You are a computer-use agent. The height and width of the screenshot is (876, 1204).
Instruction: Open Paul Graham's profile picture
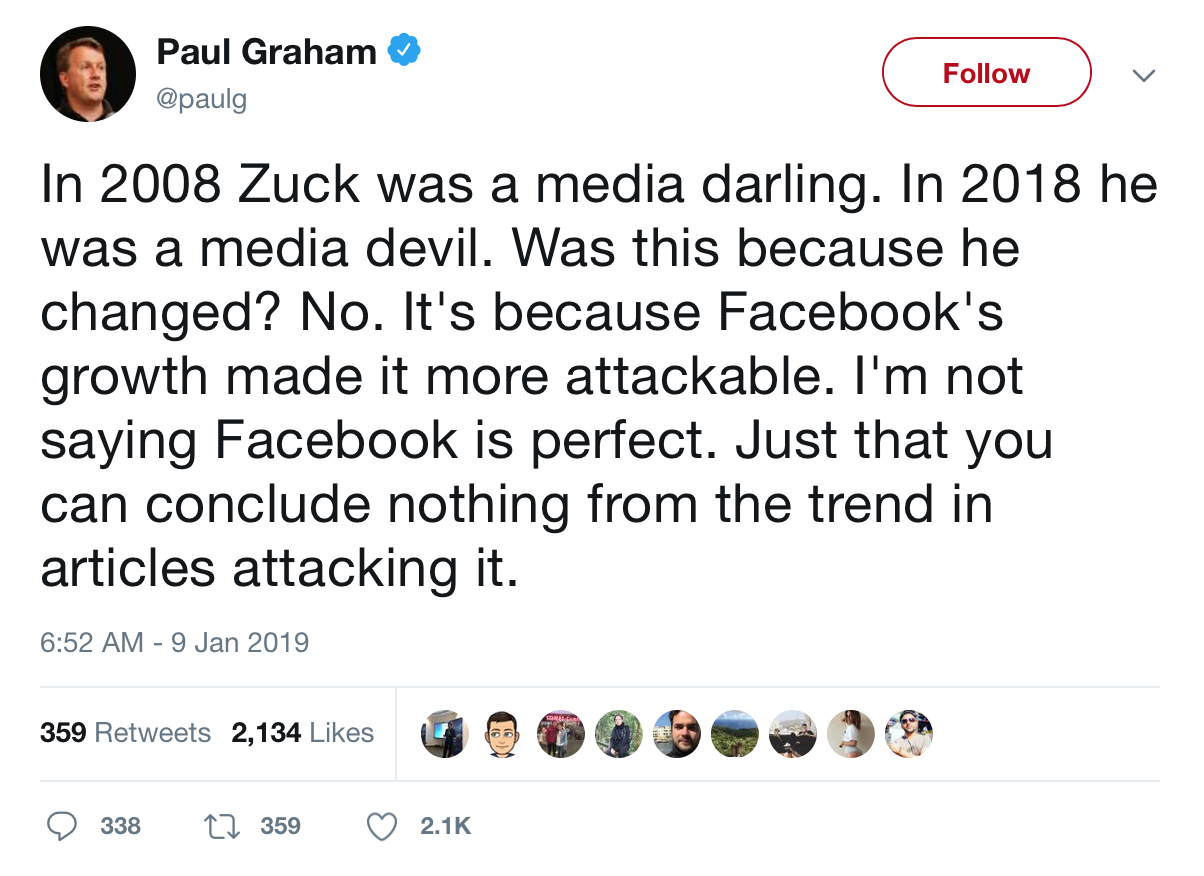(x=88, y=74)
